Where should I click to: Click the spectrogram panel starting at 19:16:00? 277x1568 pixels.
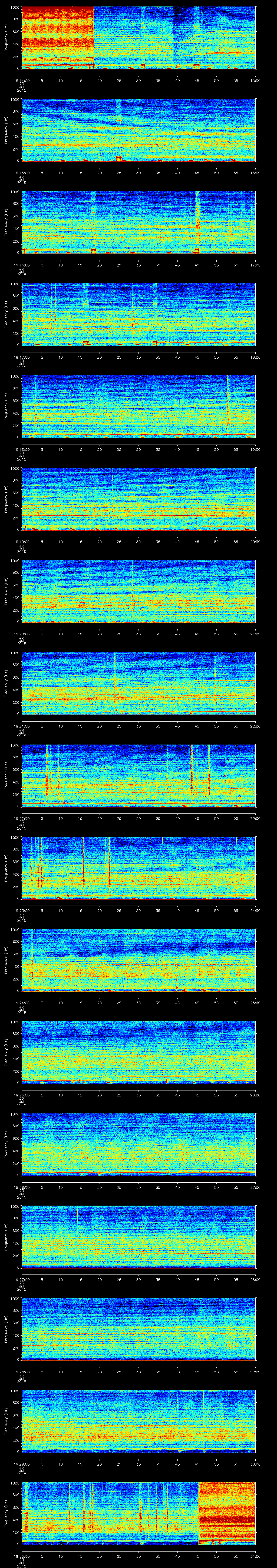coord(138,222)
